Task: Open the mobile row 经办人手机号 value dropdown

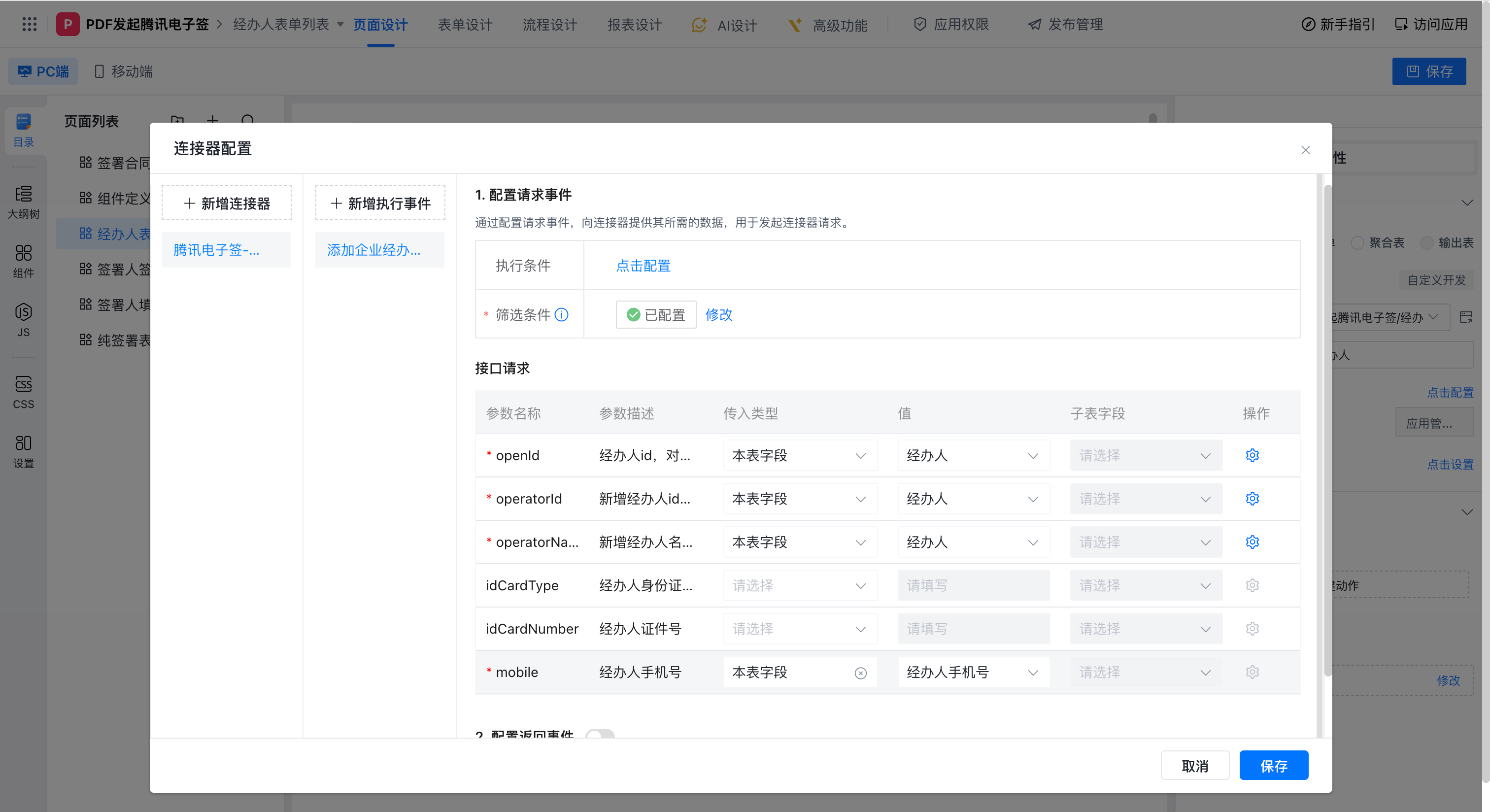Action: [x=973, y=672]
